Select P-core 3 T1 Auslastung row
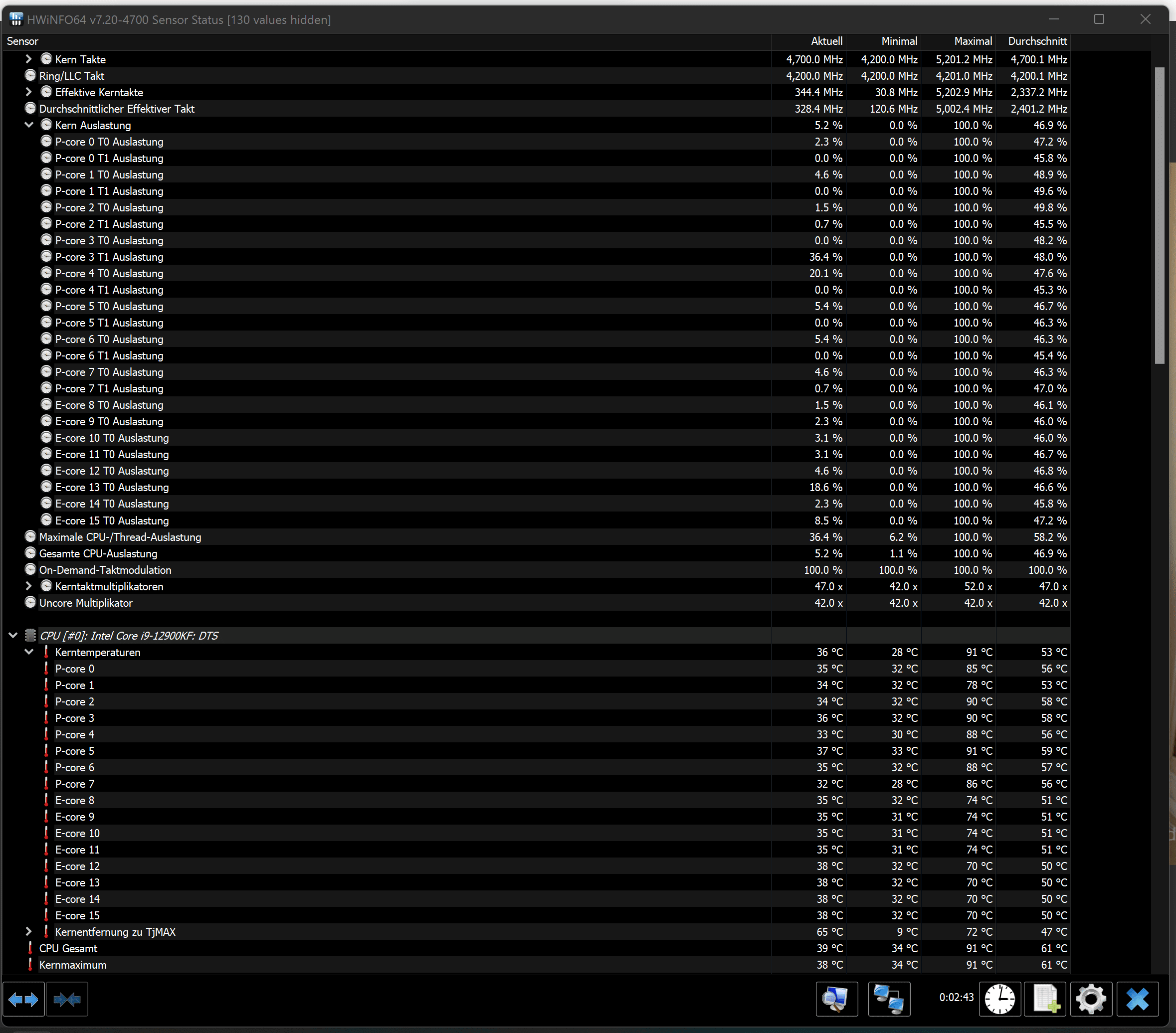 tap(109, 257)
